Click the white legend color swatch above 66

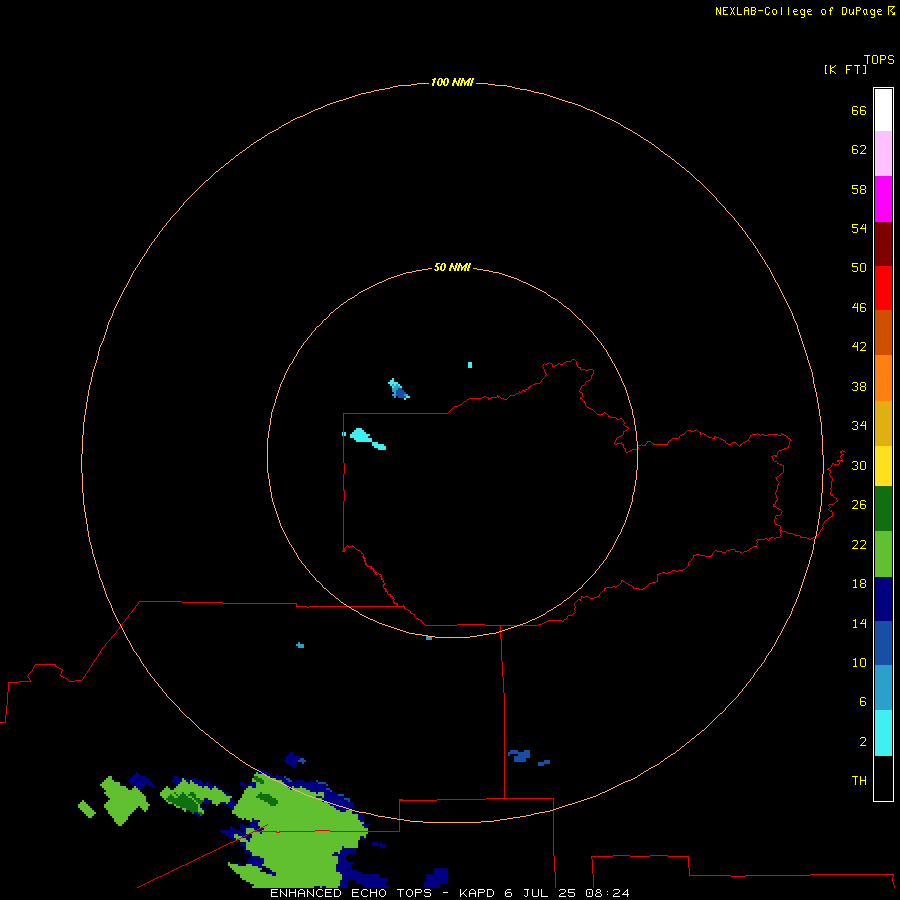coord(883,110)
